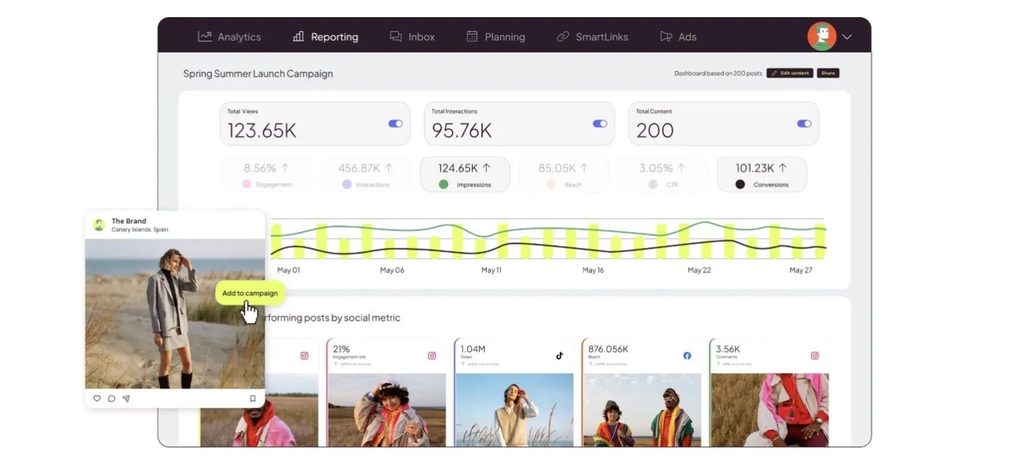Click the May 16 chart date label
Image resolution: width=1024 pixels, height=475 pixels.
593,270
